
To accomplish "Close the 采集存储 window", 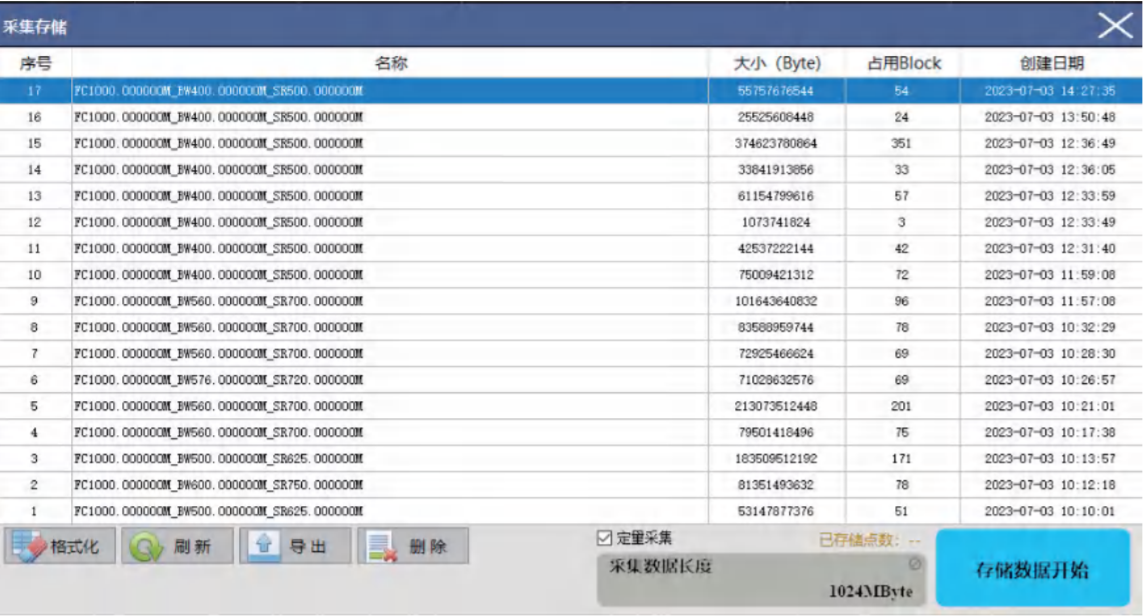I will (1116, 26).
